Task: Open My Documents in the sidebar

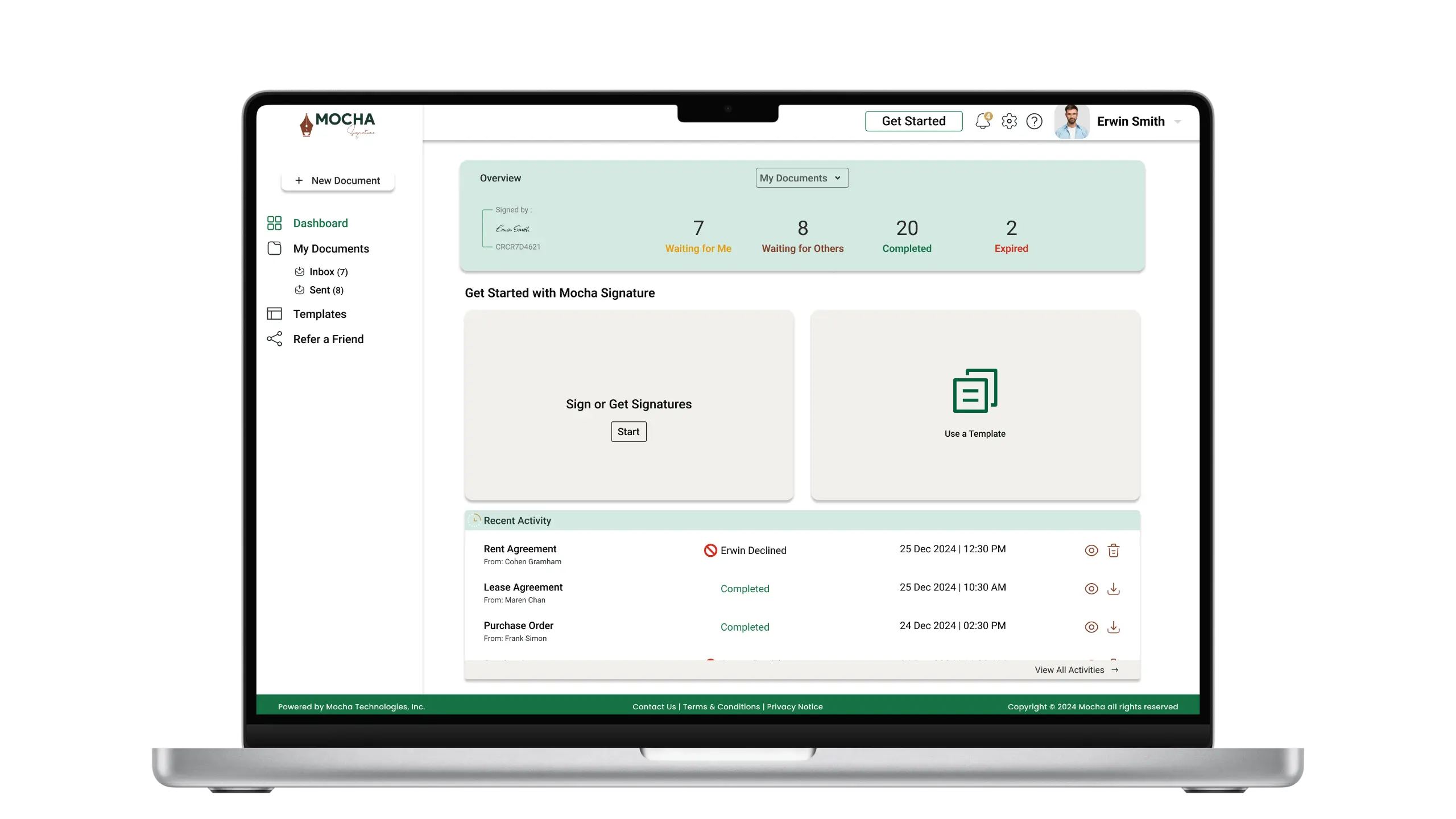Action: pyautogui.click(x=330, y=249)
